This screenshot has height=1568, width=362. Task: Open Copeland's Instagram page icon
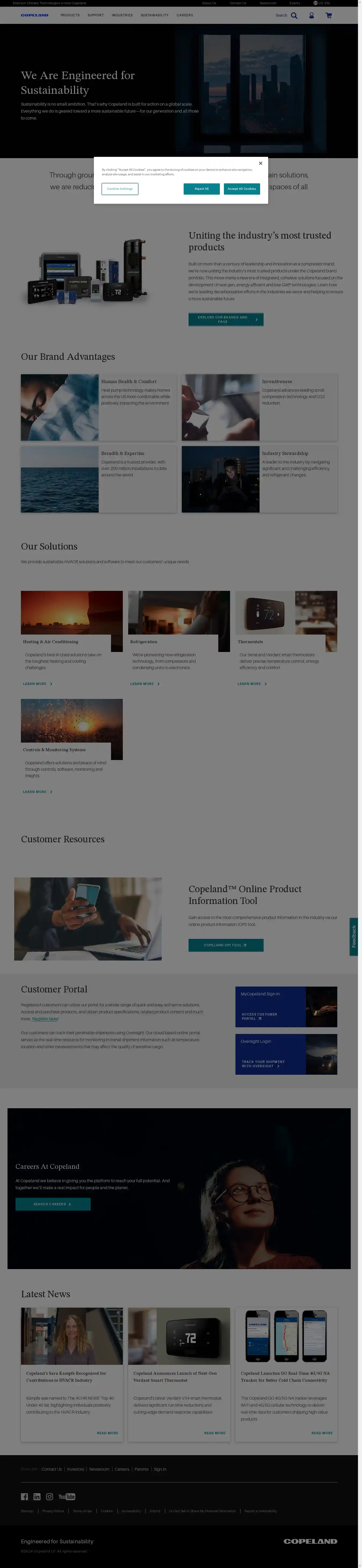50,1497
